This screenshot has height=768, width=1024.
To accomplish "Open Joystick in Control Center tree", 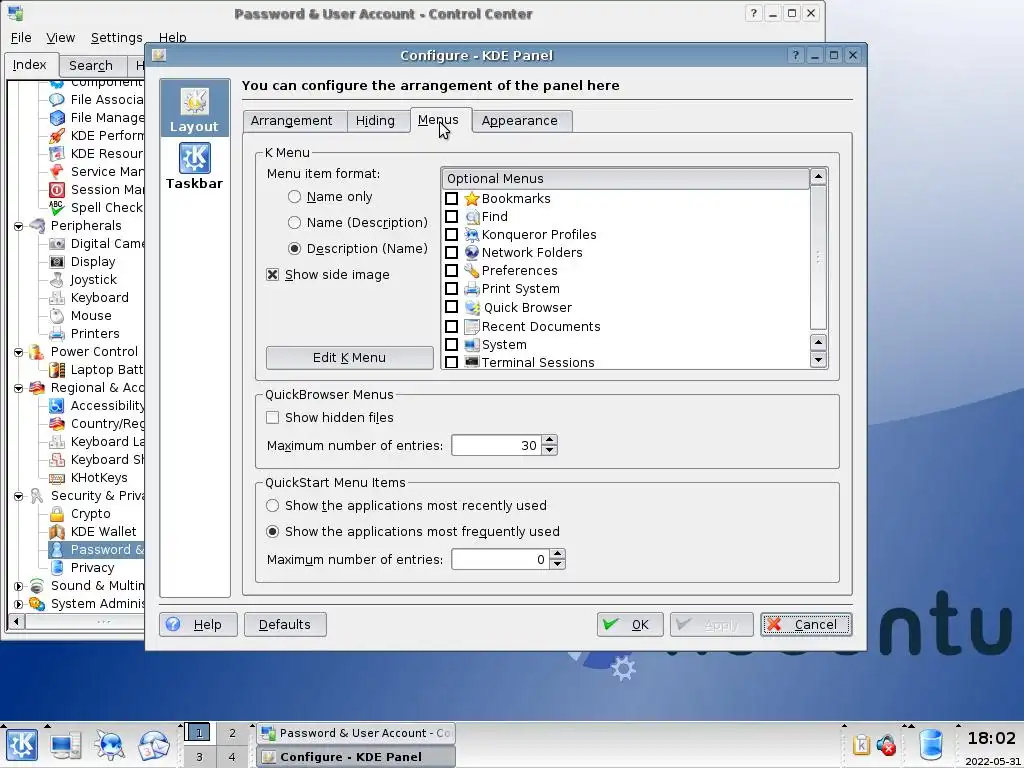I will point(93,280).
